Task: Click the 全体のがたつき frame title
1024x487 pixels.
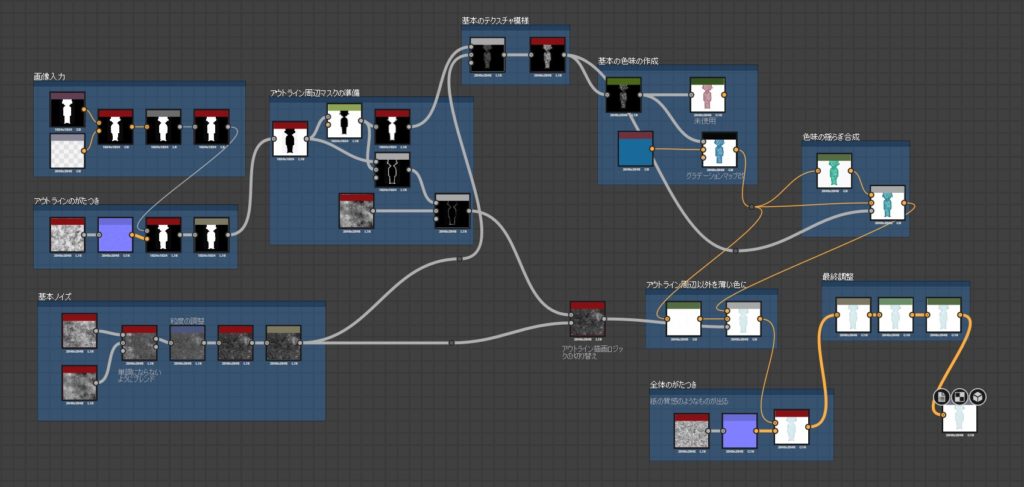Action: pyautogui.click(x=673, y=385)
